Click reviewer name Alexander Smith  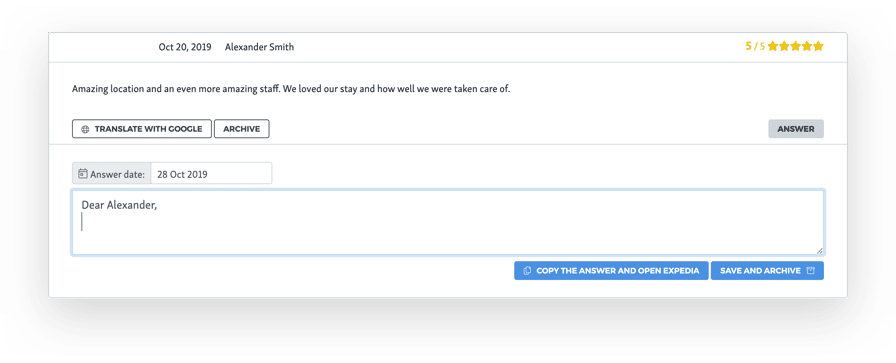259,47
